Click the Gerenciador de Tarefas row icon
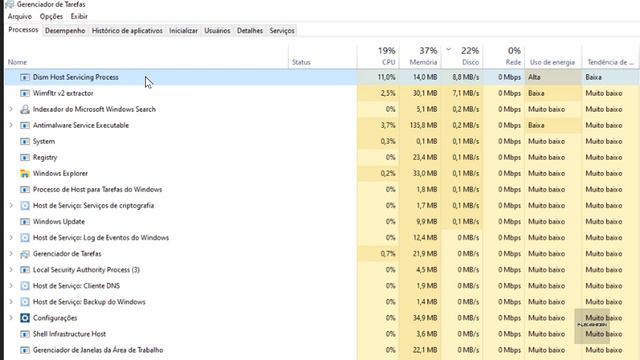This screenshot has height=360, width=640. tap(25, 254)
